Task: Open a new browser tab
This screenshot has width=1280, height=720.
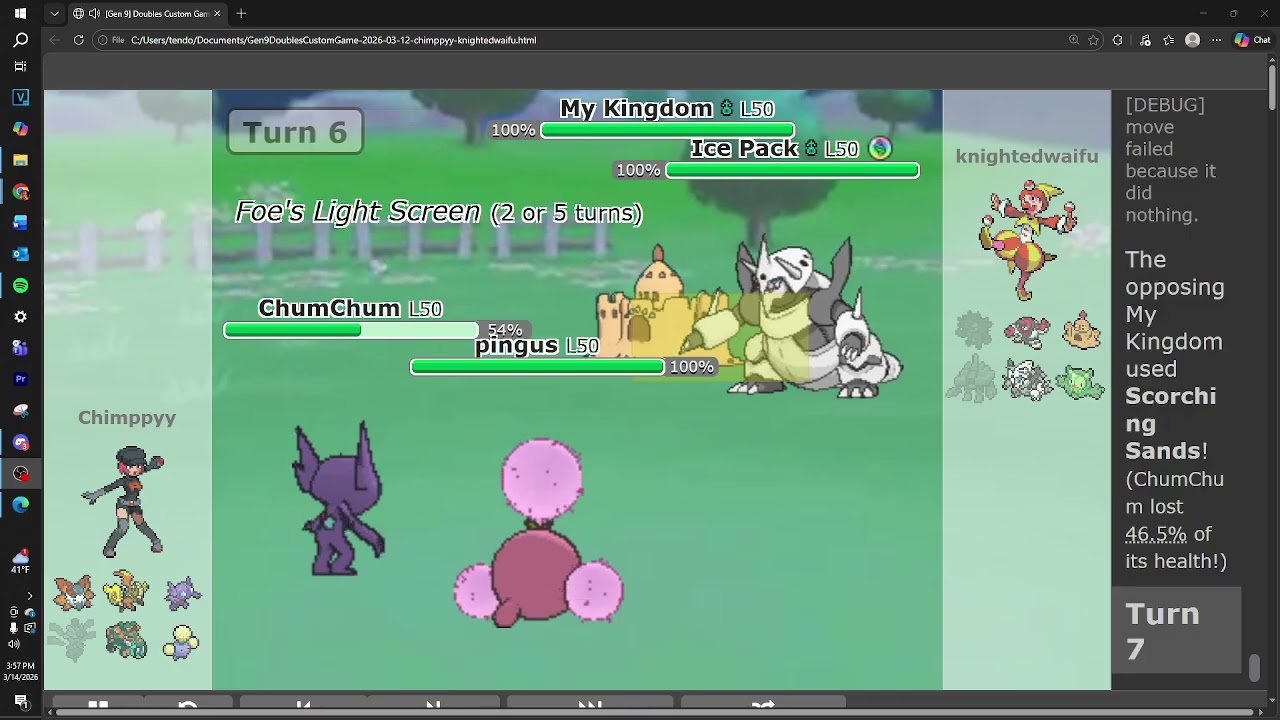Action: pos(241,13)
